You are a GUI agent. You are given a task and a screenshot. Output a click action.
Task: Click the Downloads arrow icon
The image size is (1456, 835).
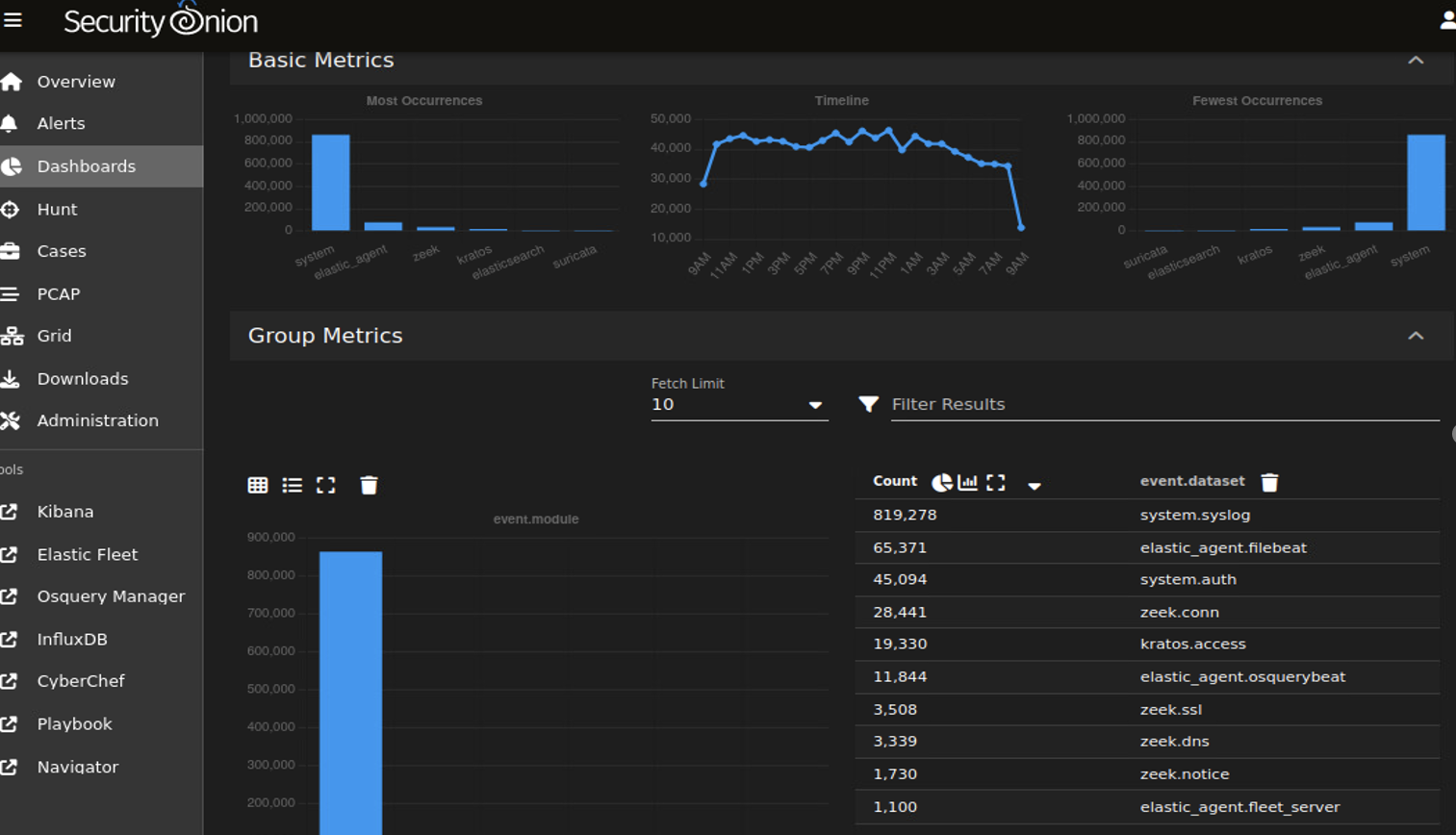click(10, 379)
